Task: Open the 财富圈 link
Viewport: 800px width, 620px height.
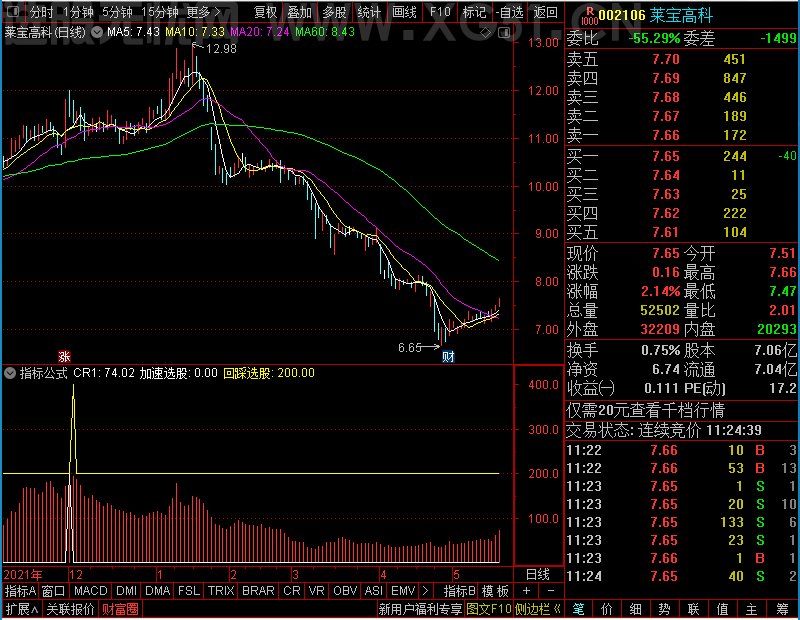Action: pyautogui.click(x=120, y=609)
